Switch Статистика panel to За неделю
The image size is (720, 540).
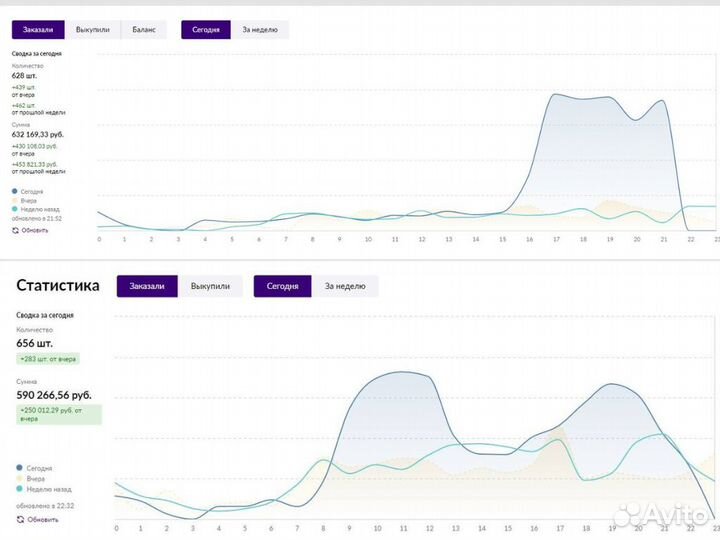[345, 287]
